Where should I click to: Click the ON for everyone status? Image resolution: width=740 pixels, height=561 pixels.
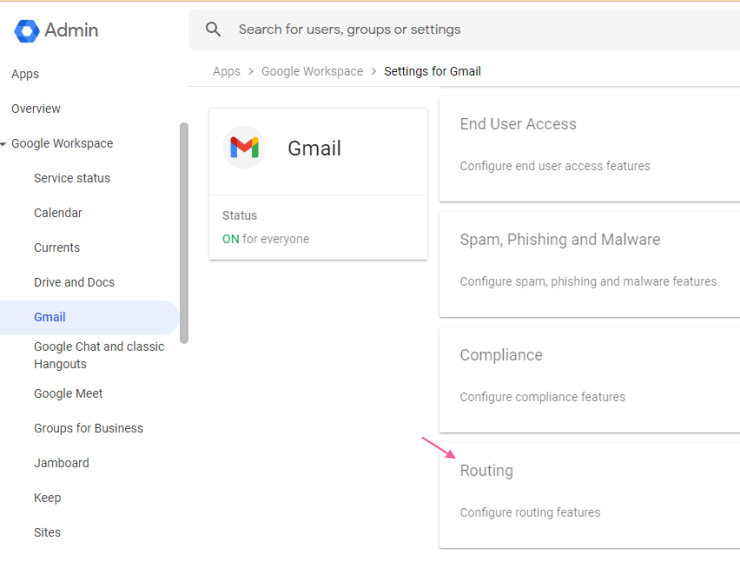tap(266, 239)
